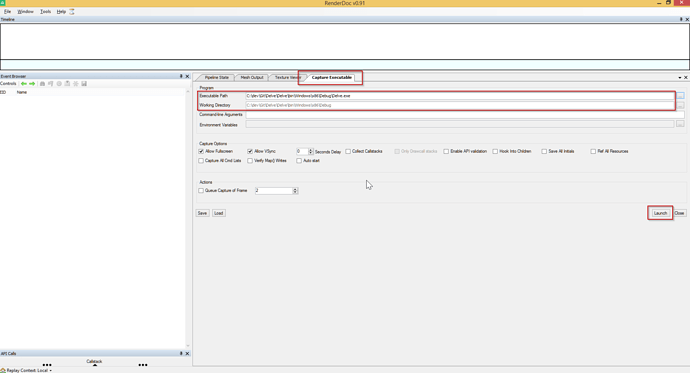
Task: Click the Close button beside Launch
Action: (679, 213)
